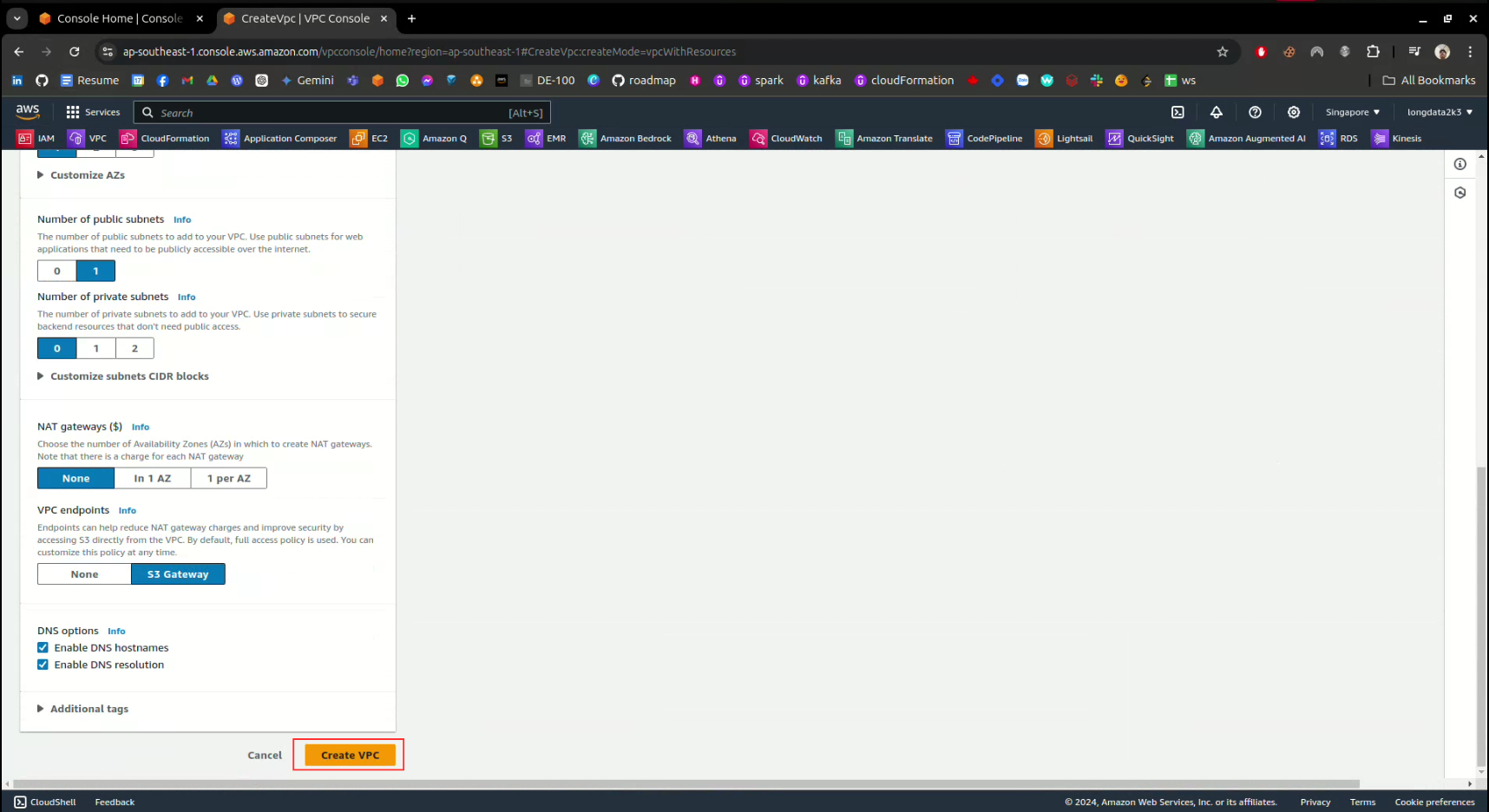Expand the Additional tags section
The height and width of the screenshot is (812, 1489).
(x=89, y=710)
